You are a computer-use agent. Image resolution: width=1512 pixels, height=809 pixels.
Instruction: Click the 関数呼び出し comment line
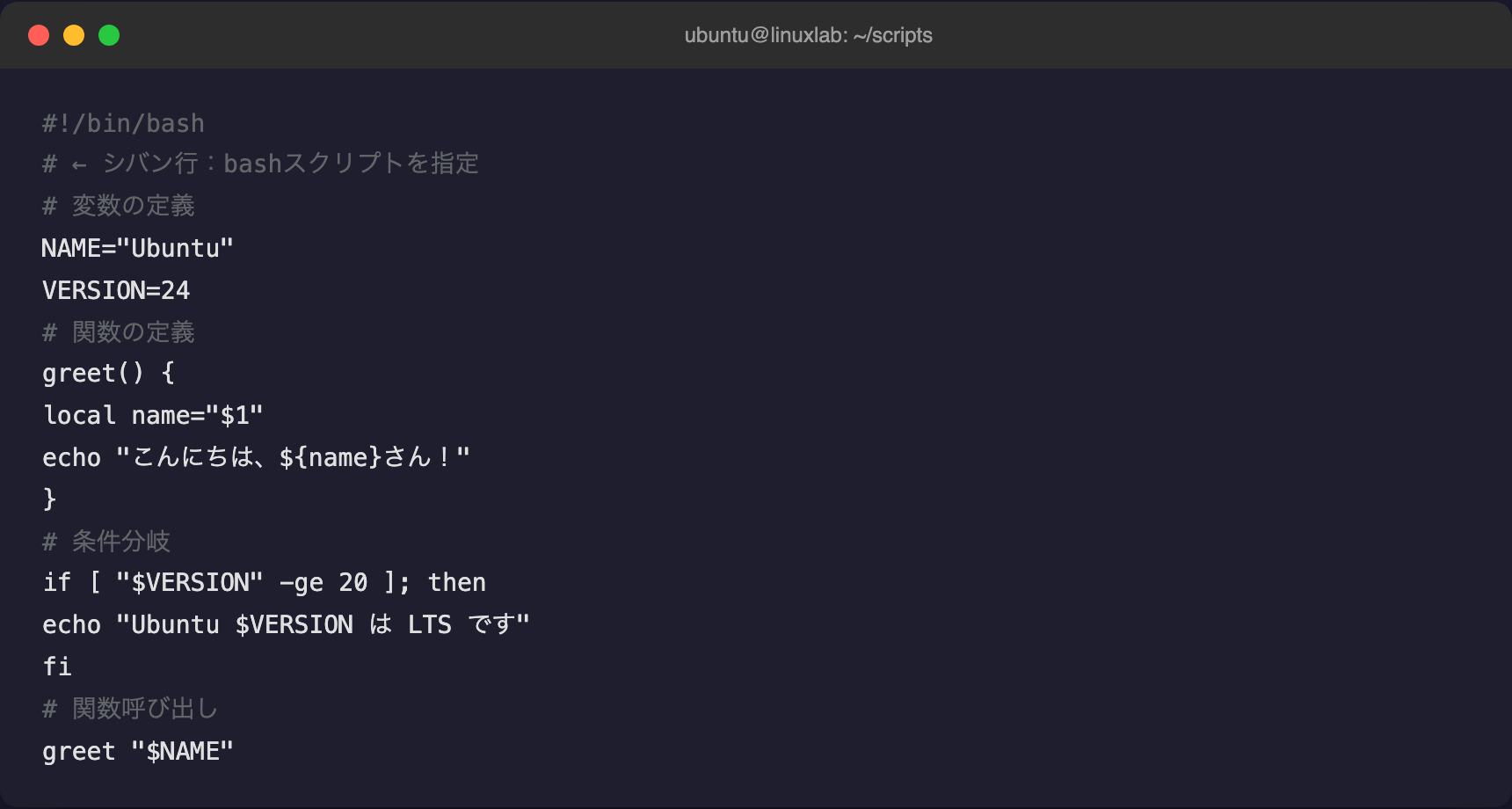tap(130, 709)
